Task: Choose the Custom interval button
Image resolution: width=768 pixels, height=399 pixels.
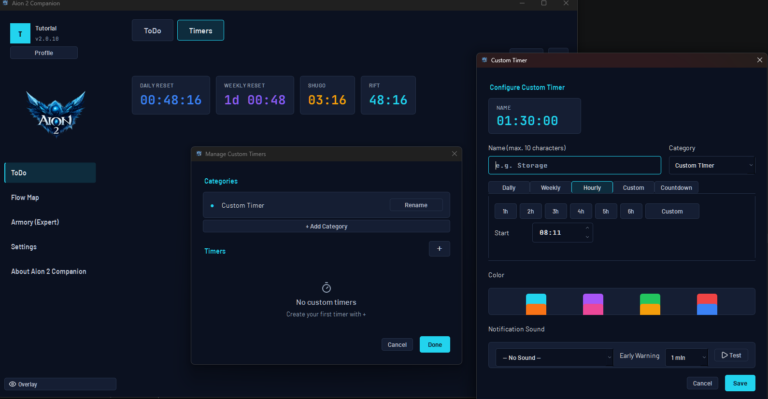Action: pos(672,211)
